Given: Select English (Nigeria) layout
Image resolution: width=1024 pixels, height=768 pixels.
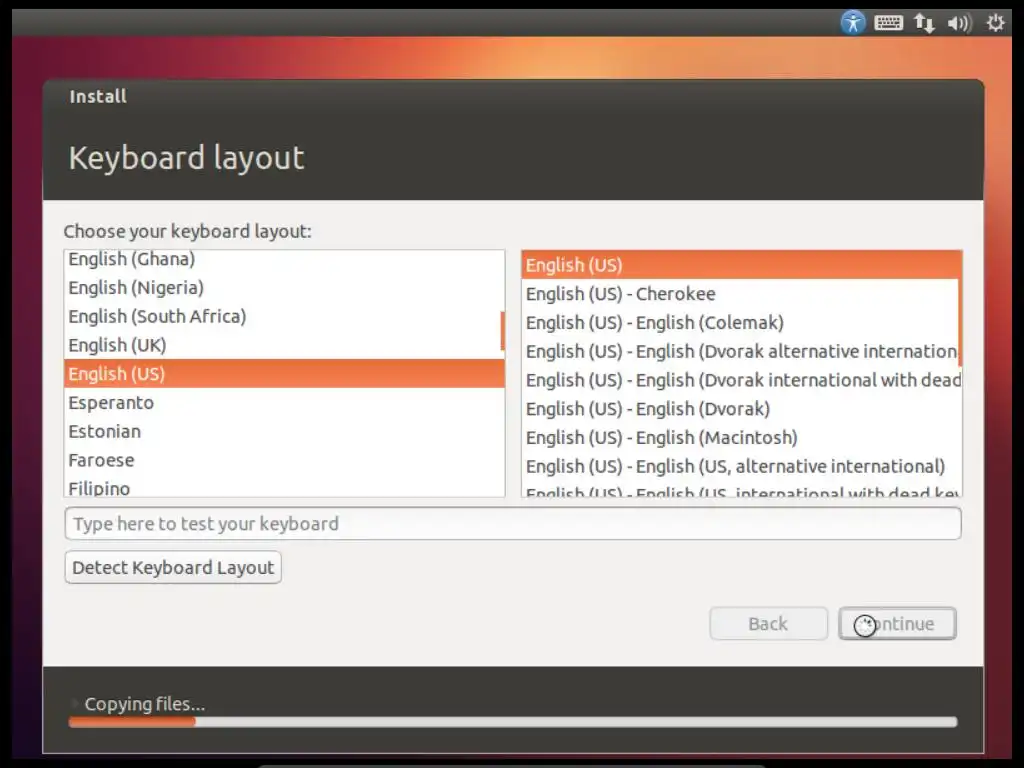Looking at the screenshot, I should pyautogui.click(x=284, y=287).
